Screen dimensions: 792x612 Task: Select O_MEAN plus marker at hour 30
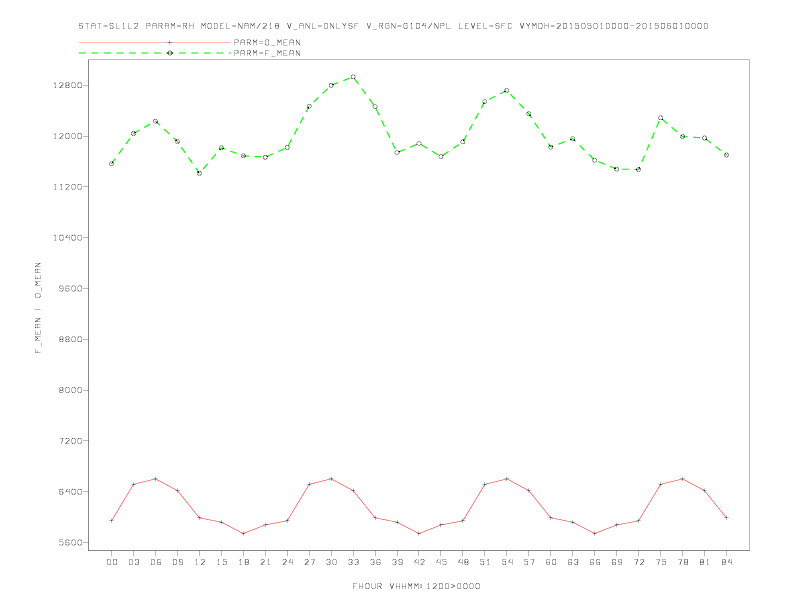click(331, 479)
